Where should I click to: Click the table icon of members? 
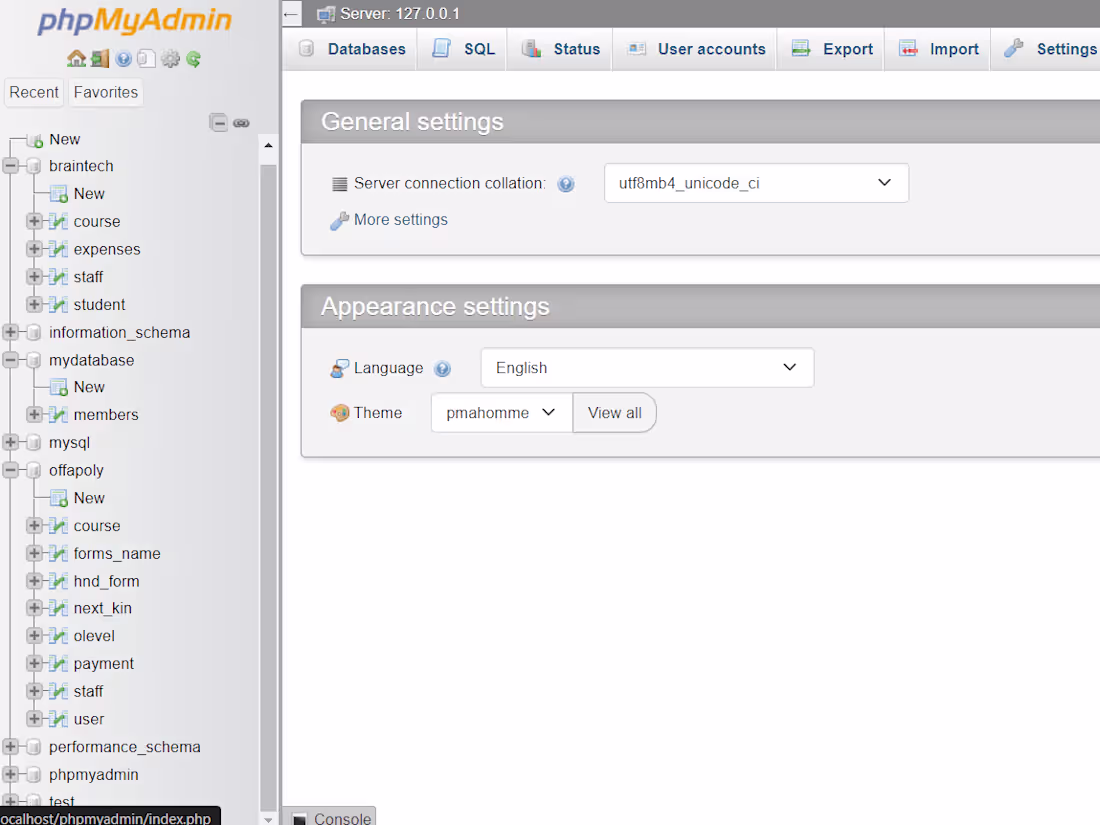click(59, 415)
